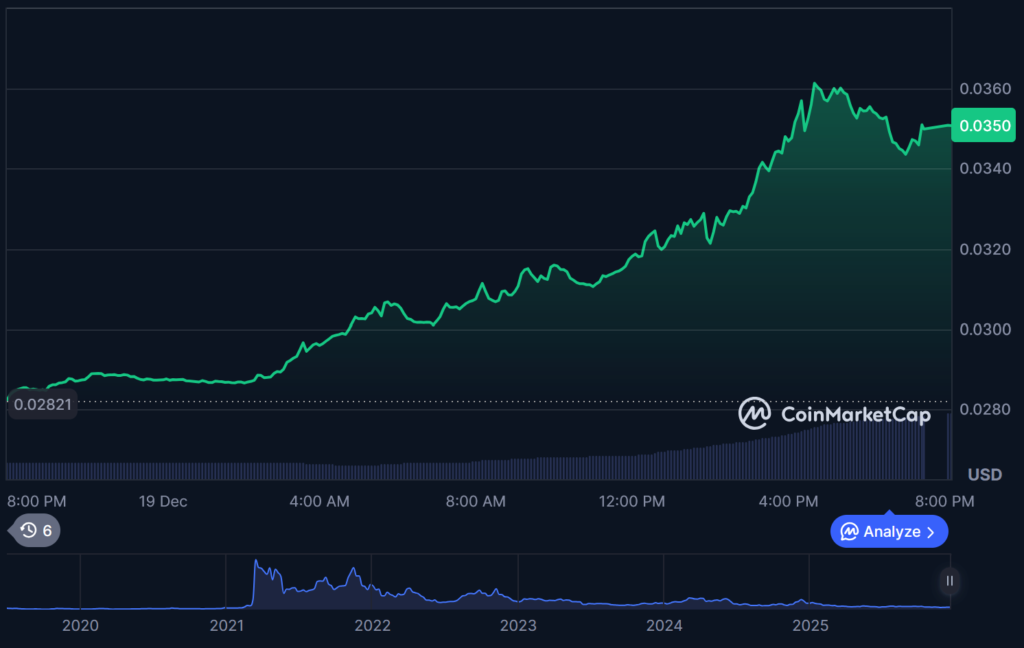
Task: Click the tallest volume bar near 8:00 PM
Action: (949, 446)
